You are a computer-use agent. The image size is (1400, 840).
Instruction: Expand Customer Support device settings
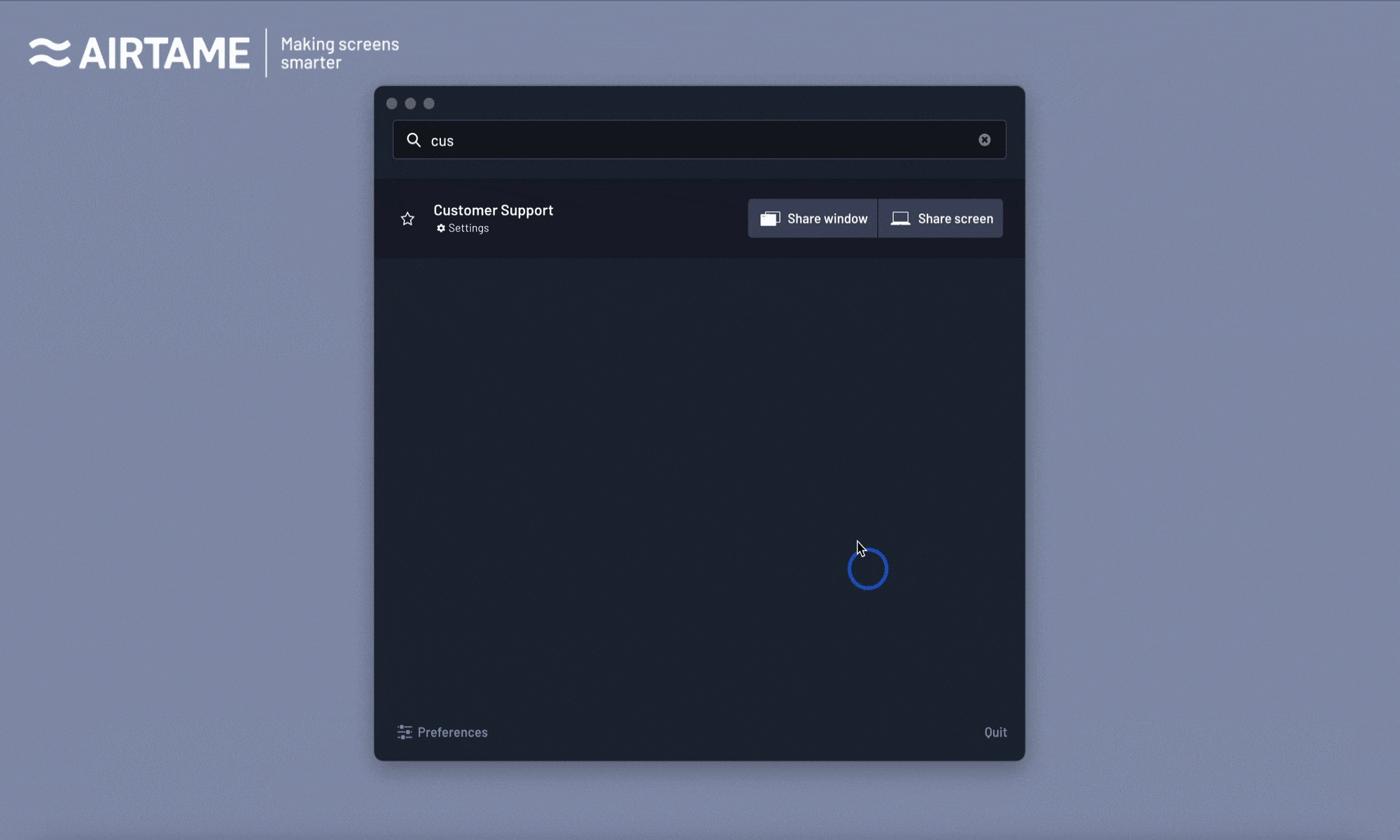click(x=461, y=228)
